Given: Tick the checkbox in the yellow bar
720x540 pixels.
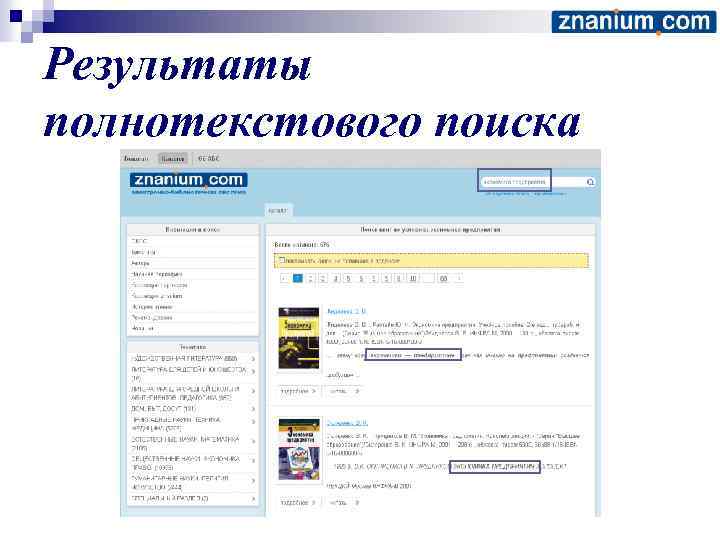Looking at the screenshot, I should click(282, 260).
